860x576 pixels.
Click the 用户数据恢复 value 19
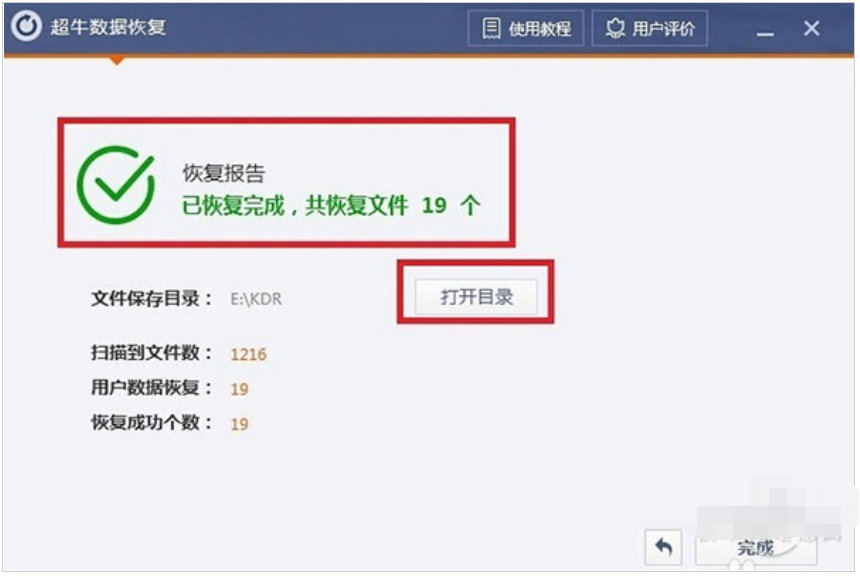(239, 389)
